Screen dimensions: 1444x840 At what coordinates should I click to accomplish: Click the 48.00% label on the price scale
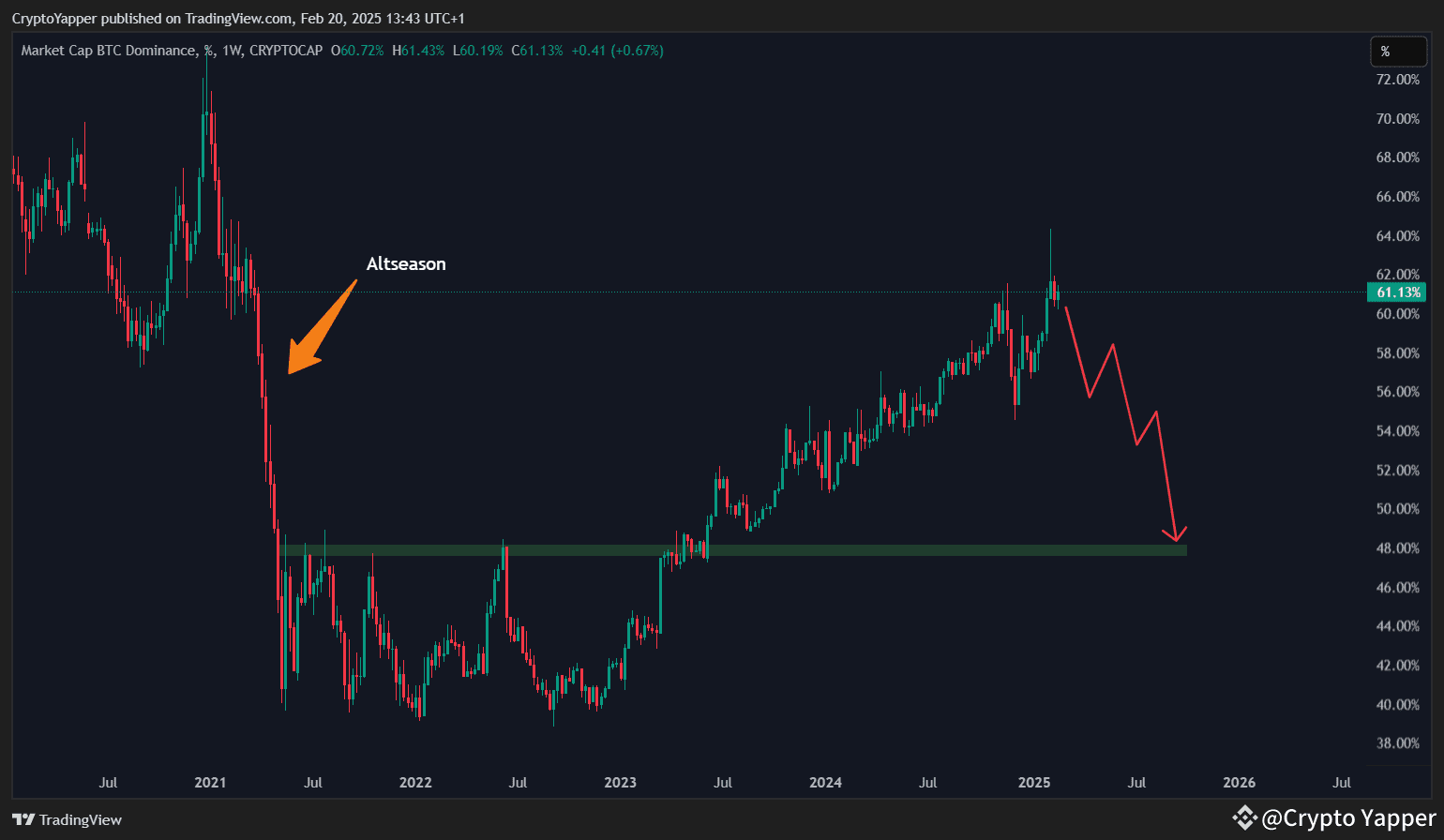pyautogui.click(x=1396, y=547)
